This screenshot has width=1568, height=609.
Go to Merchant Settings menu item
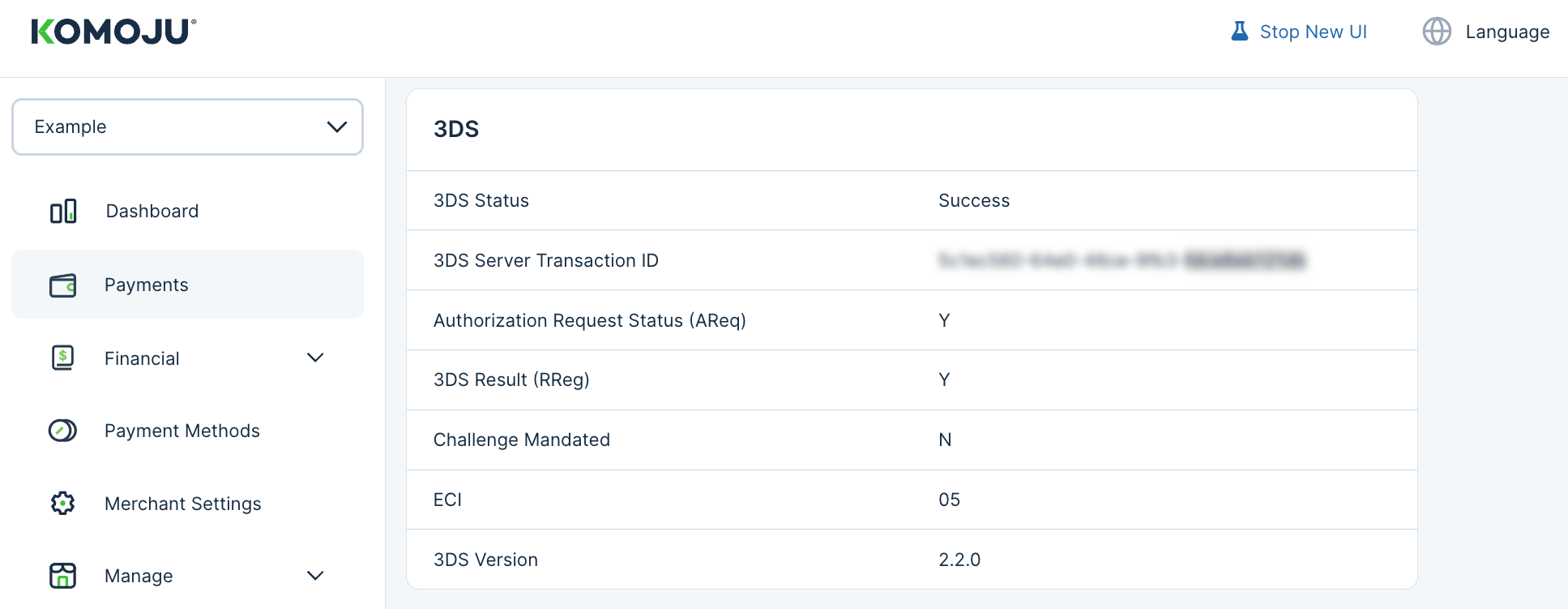(x=183, y=504)
